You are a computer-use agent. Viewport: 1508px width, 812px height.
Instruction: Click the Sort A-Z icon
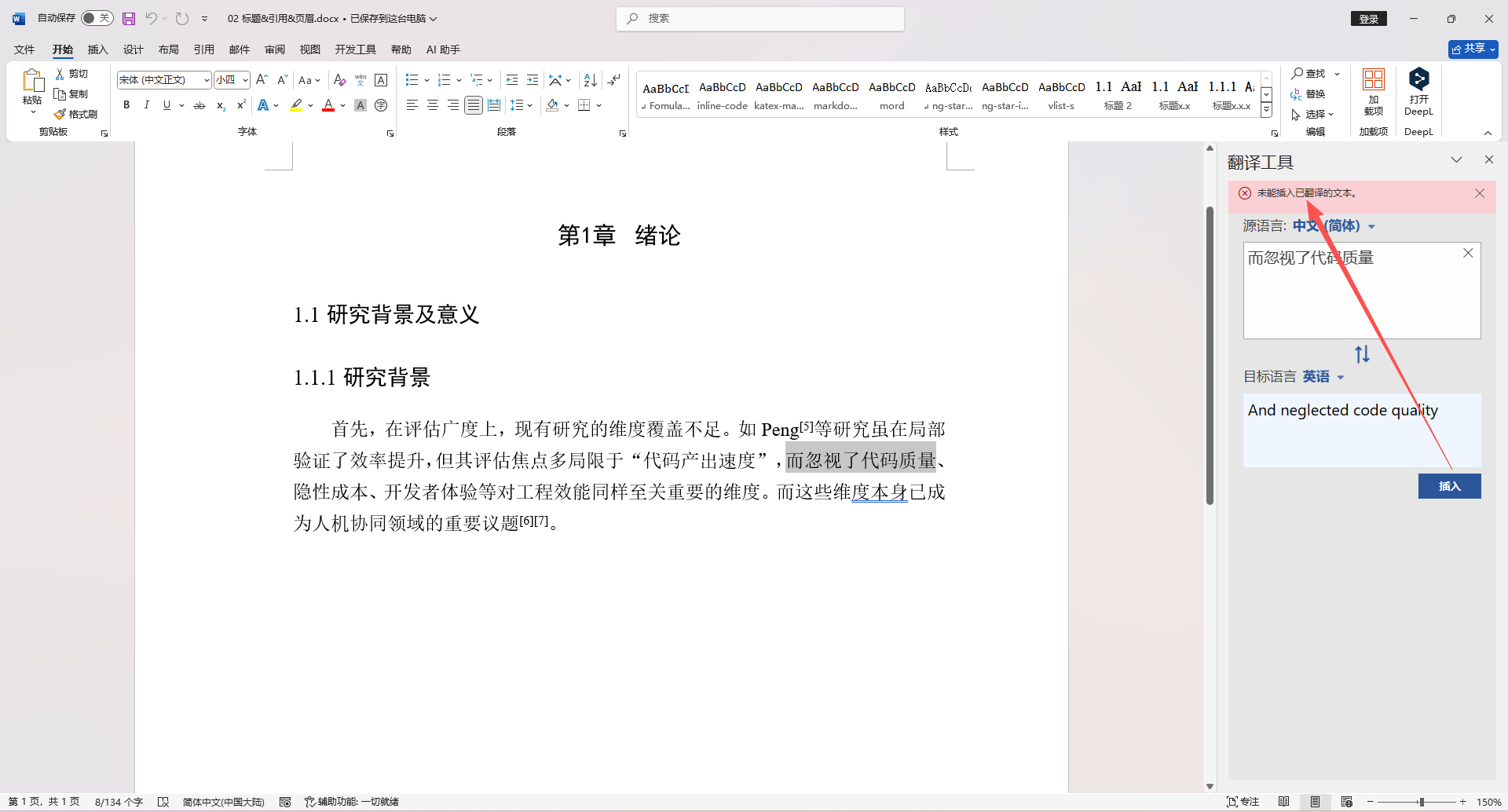pos(591,79)
